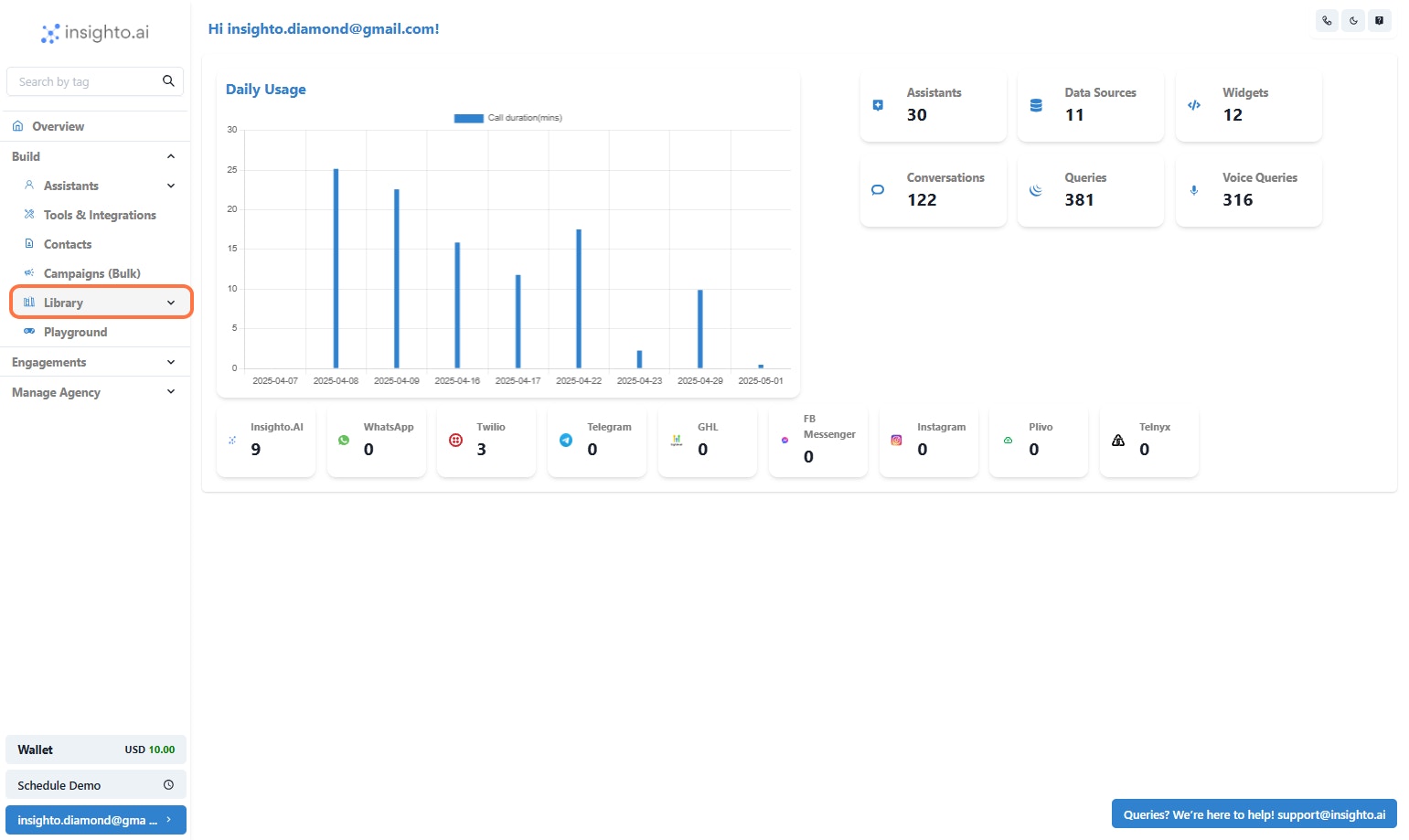Click the Plivo channel icon
Screen dimensions: 1409x840
(x=1008, y=440)
